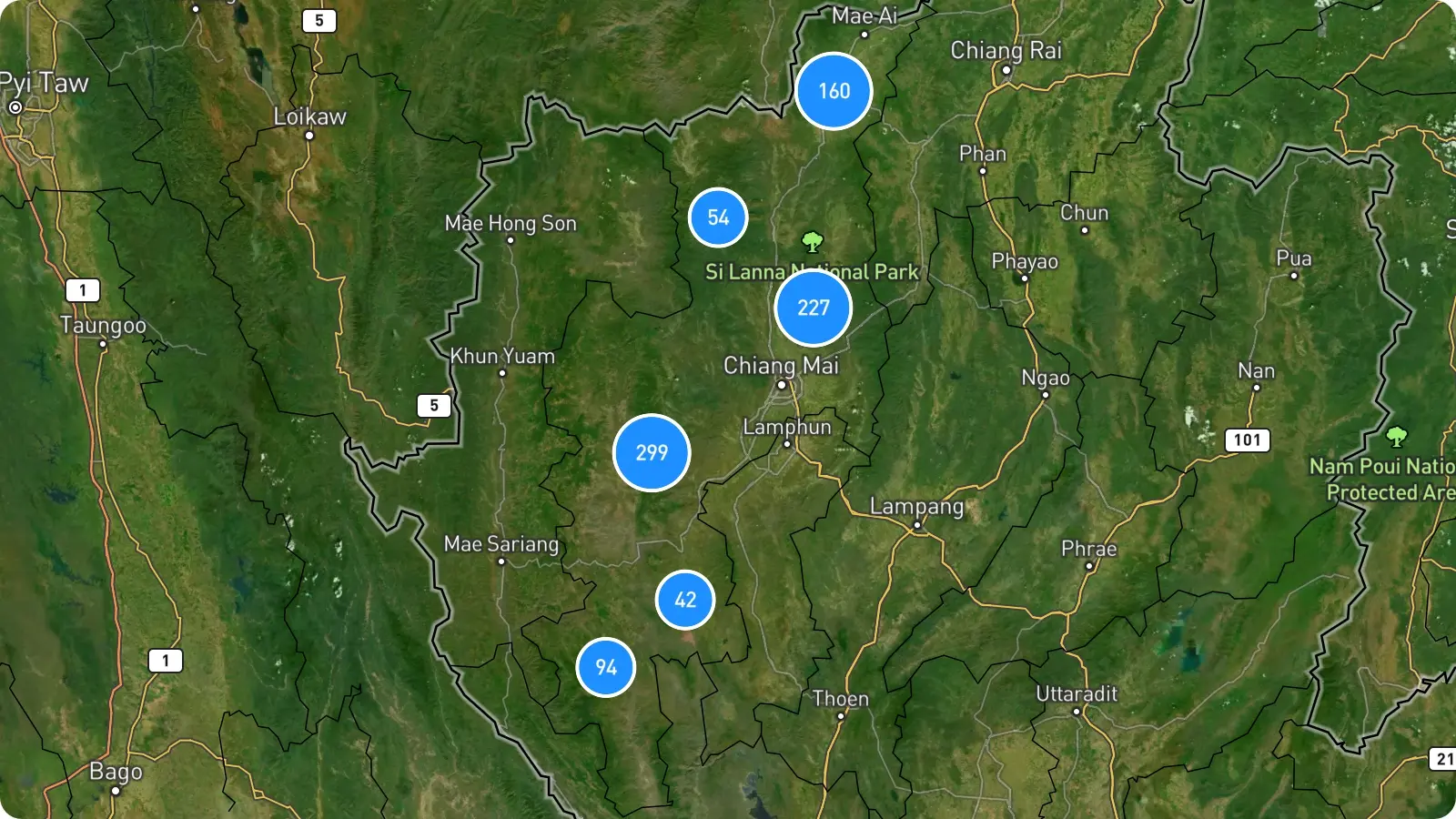
Task: Click the route 1 shield near Taungoo
Action: [x=83, y=290]
